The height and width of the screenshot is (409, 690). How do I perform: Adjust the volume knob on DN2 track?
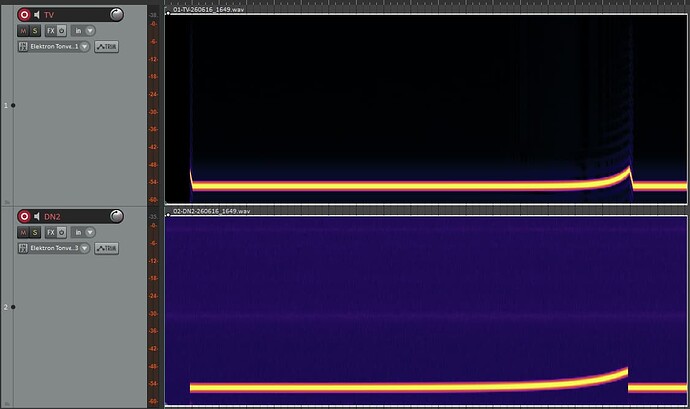point(117,216)
